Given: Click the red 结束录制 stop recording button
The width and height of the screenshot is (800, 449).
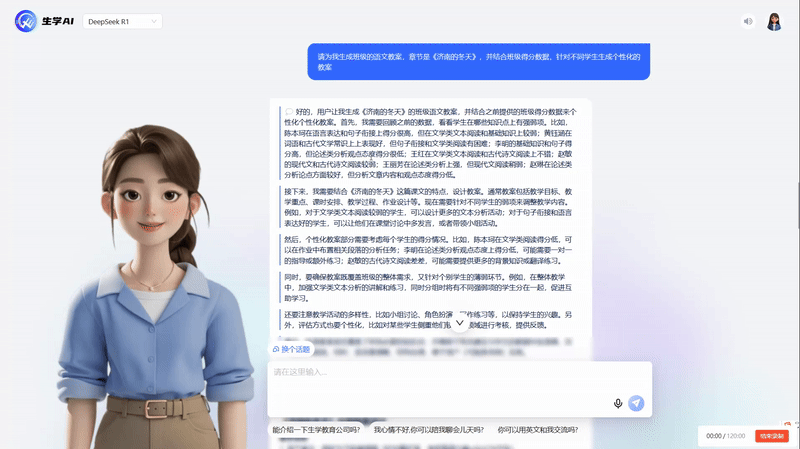Looking at the screenshot, I should tap(771, 436).
